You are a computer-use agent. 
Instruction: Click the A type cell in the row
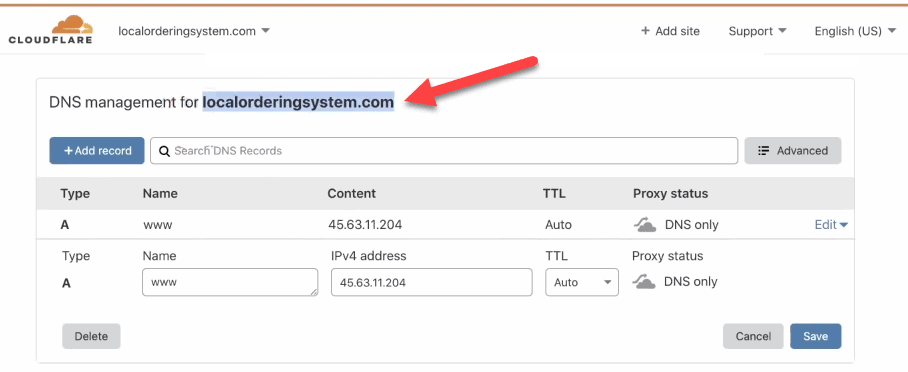pyautogui.click(x=65, y=225)
